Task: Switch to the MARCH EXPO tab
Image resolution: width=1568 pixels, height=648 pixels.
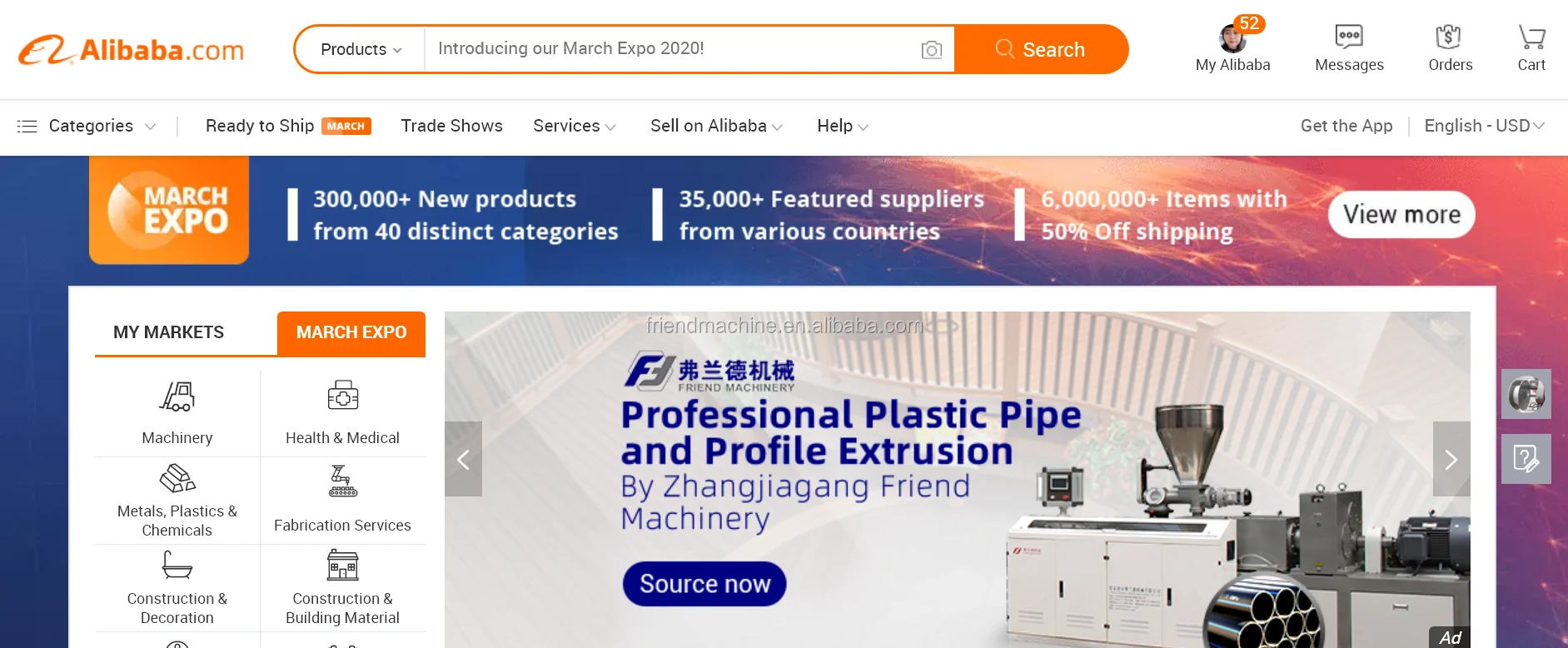Action: [351, 332]
